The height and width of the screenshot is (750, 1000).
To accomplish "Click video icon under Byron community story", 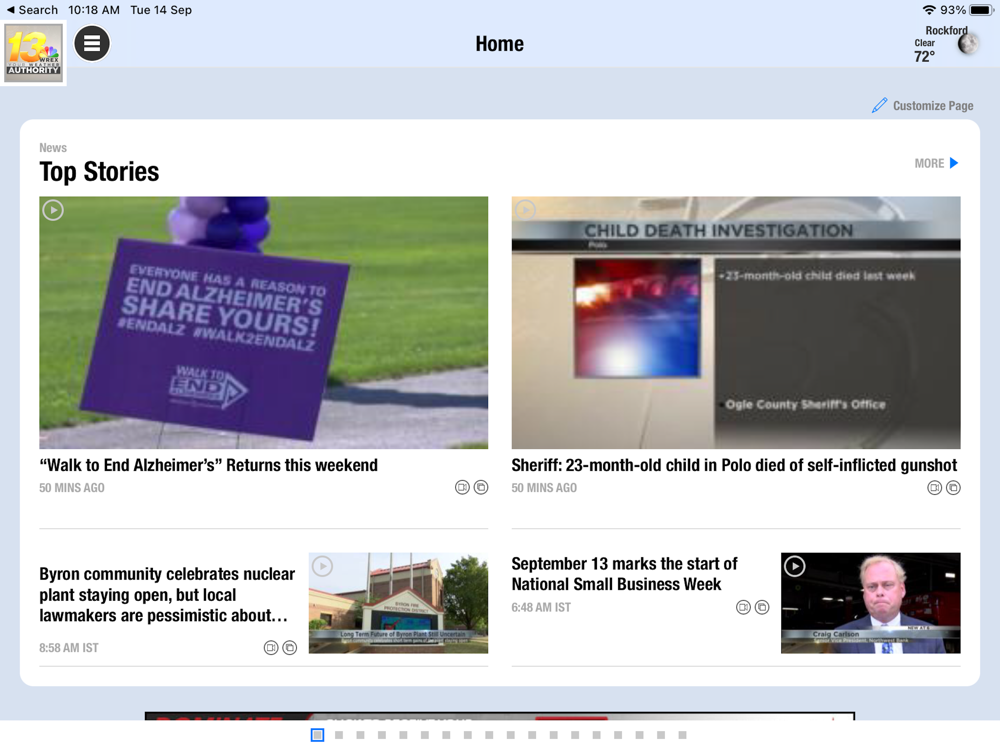I will (x=270, y=648).
